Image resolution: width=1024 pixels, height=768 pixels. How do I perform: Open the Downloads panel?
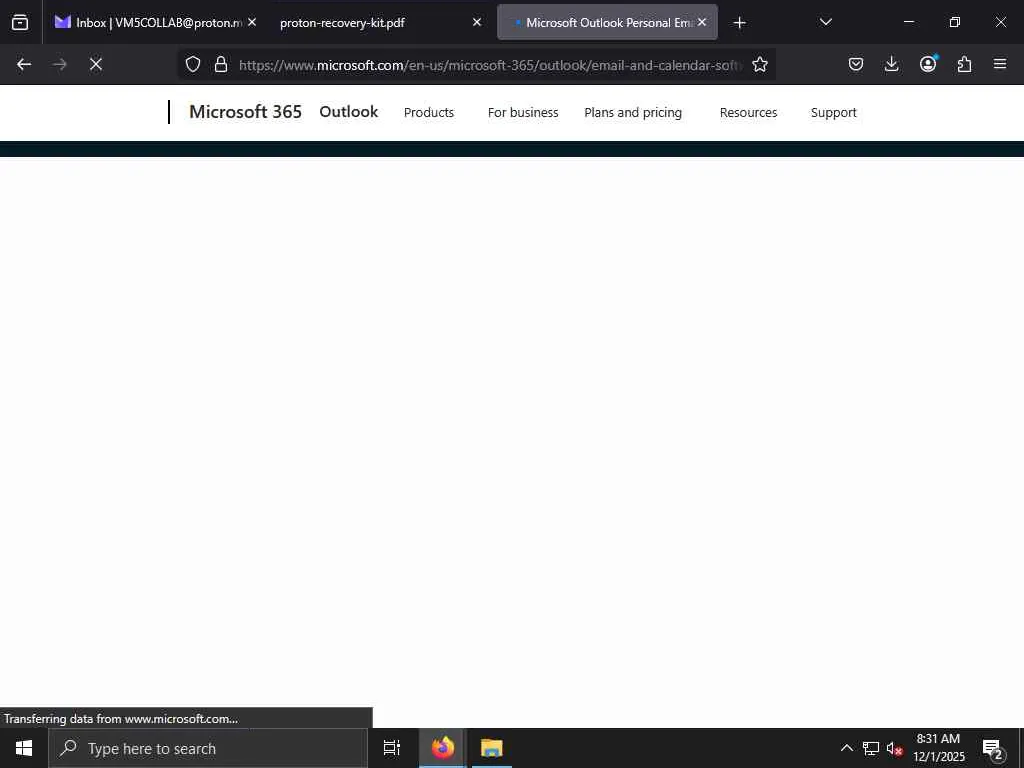[891, 64]
